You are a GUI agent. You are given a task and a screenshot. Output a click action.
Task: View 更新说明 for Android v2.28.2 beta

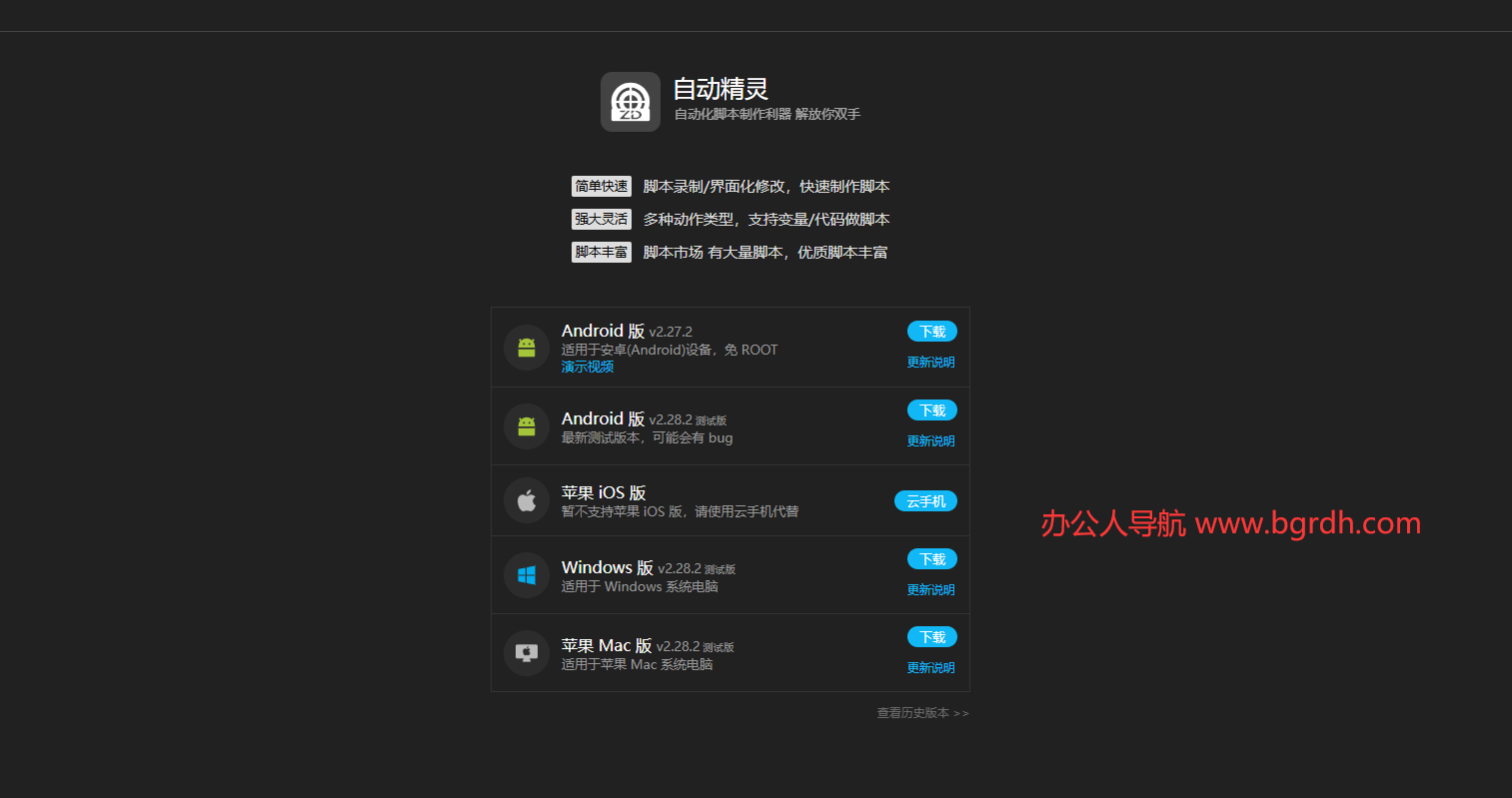click(x=930, y=441)
